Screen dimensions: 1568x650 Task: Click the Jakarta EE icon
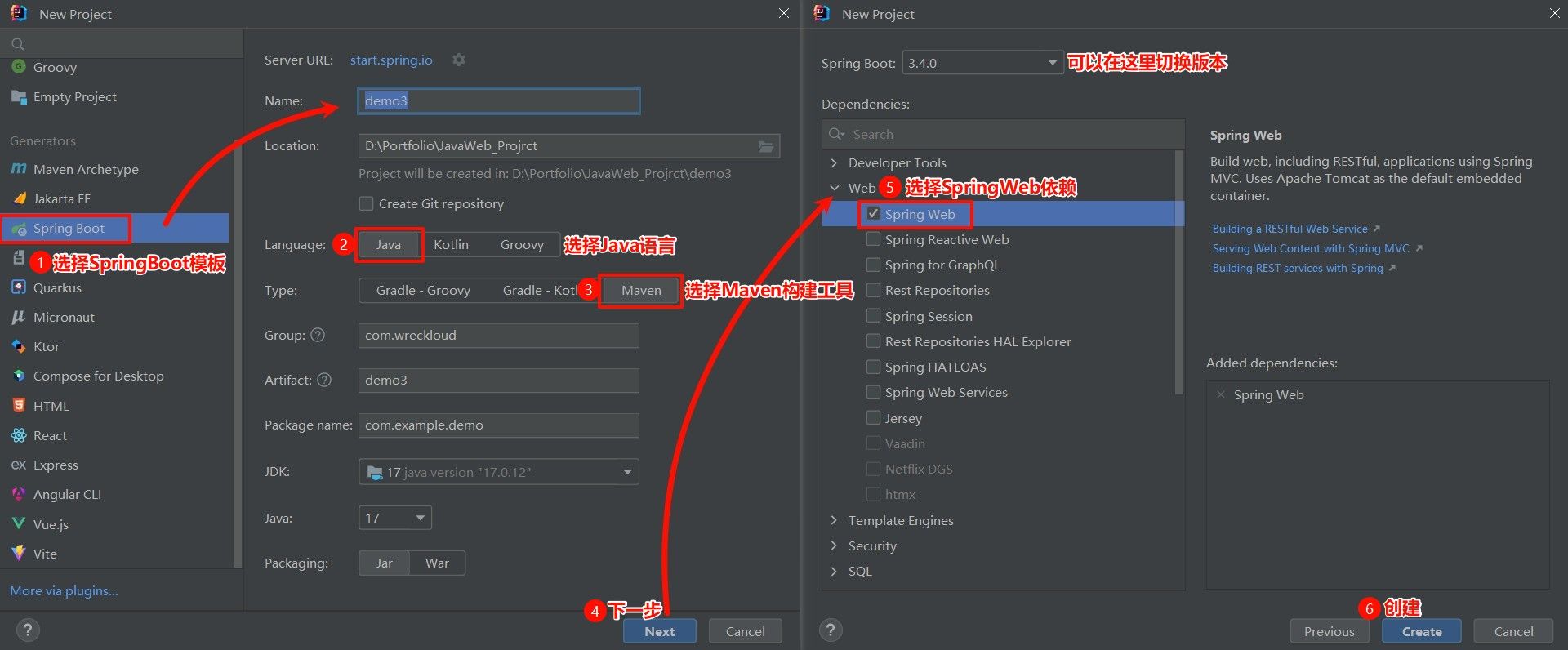point(19,198)
